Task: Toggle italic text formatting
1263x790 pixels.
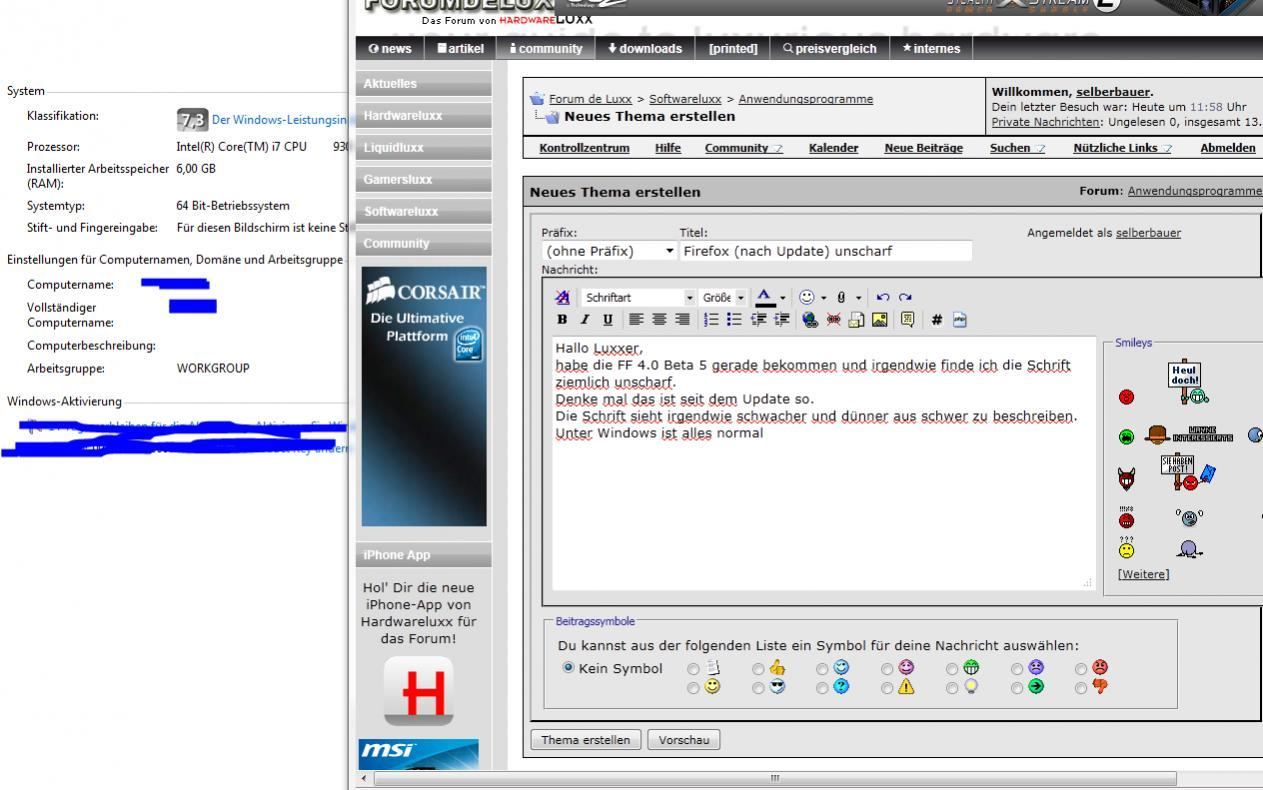Action: 584,320
